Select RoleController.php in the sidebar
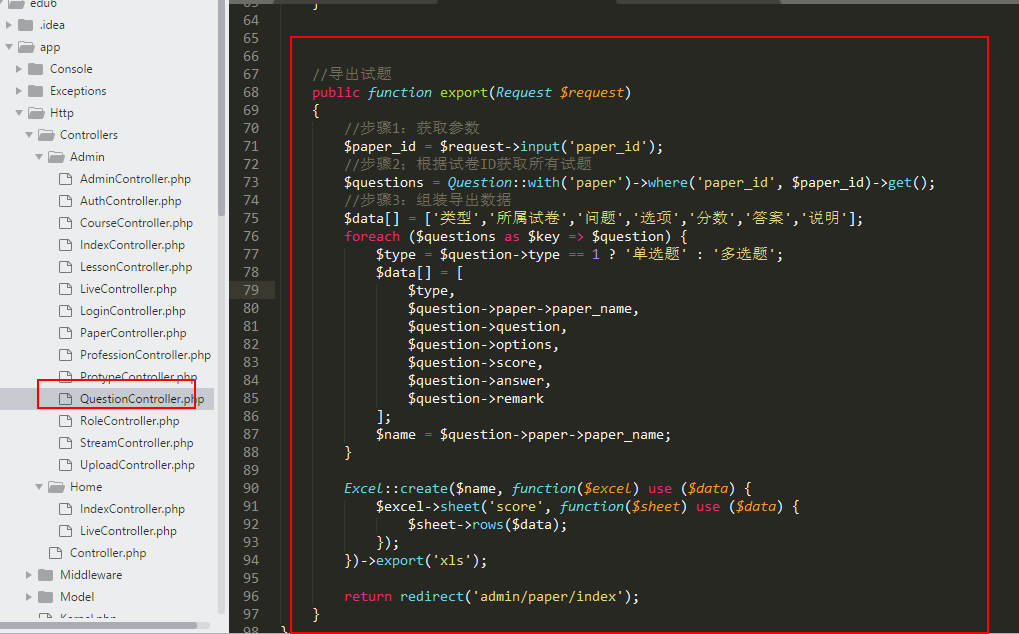Screen dimensions: 1019x634 point(130,421)
